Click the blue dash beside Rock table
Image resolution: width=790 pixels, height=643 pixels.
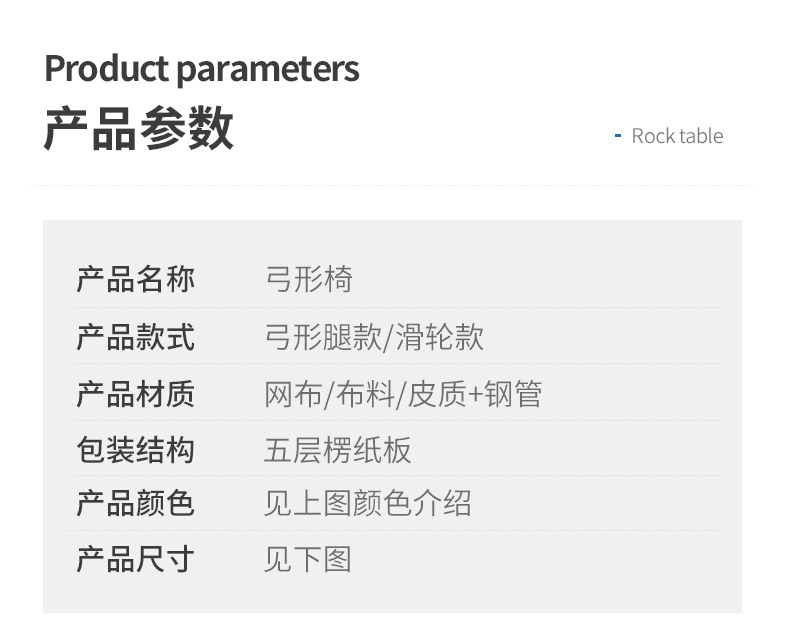(618, 136)
